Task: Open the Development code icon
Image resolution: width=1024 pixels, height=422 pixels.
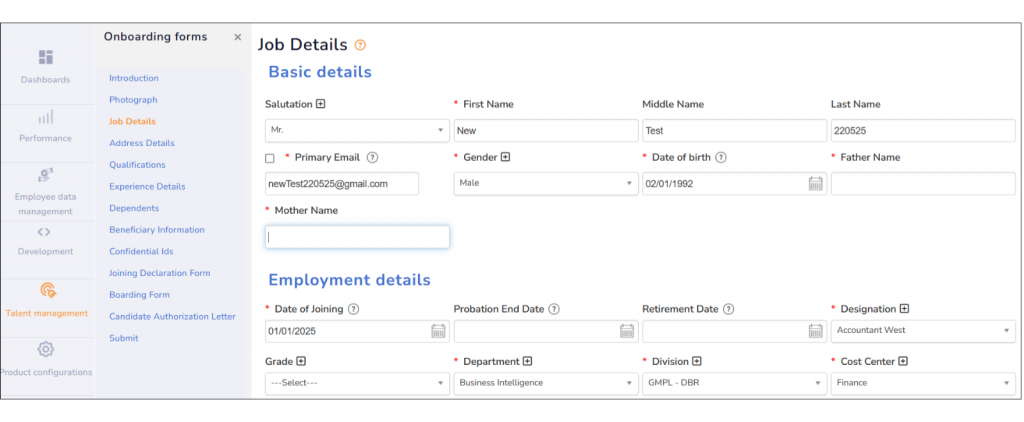Action: click(x=44, y=232)
